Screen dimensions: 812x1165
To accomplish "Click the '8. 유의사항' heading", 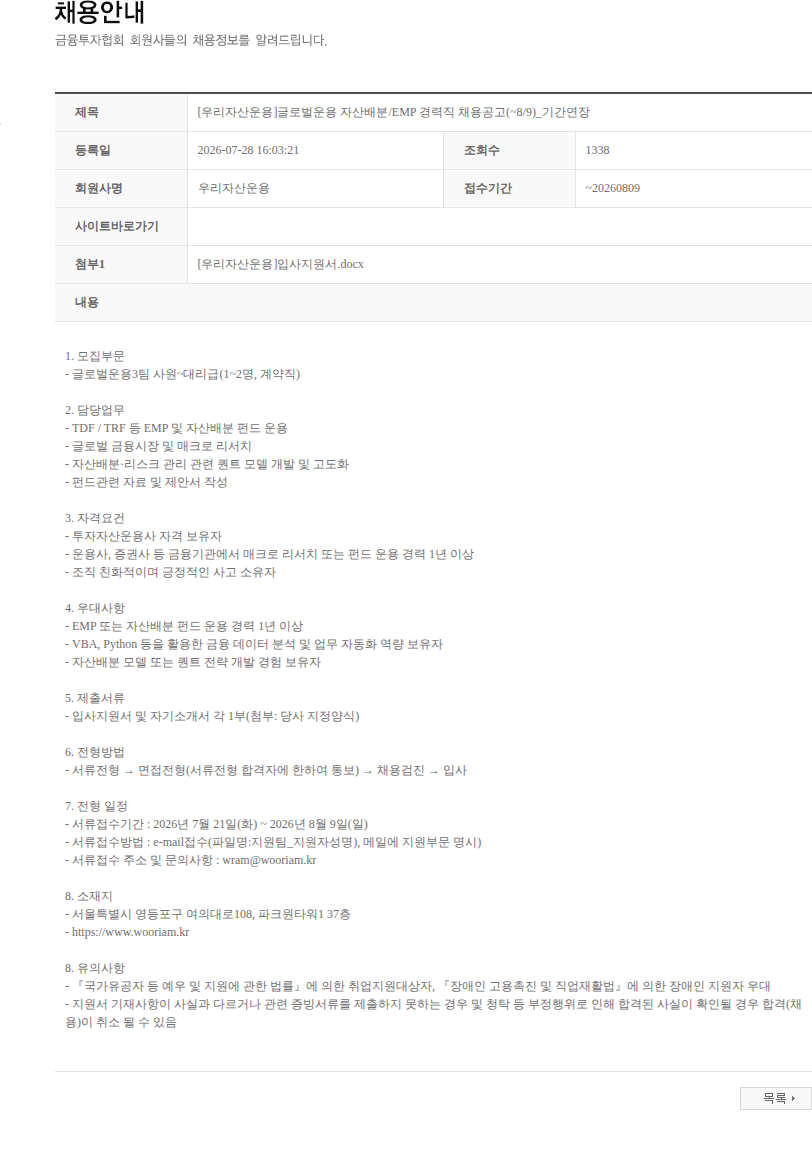I will pyautogui.click(x=94, y=969).
